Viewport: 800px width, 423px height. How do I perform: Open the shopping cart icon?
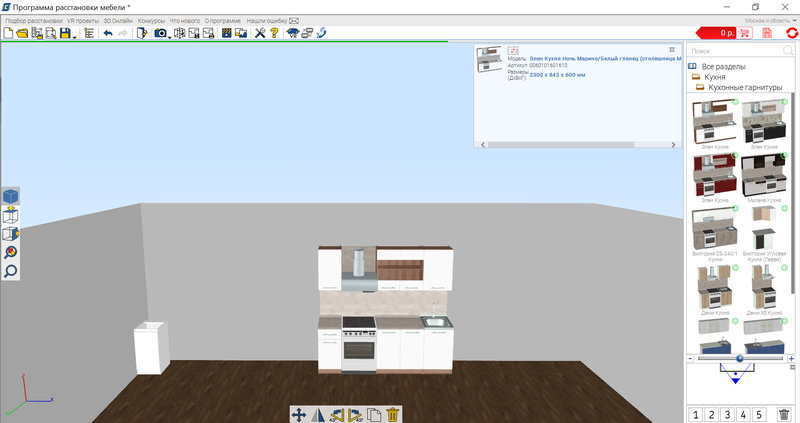(744, 33)
